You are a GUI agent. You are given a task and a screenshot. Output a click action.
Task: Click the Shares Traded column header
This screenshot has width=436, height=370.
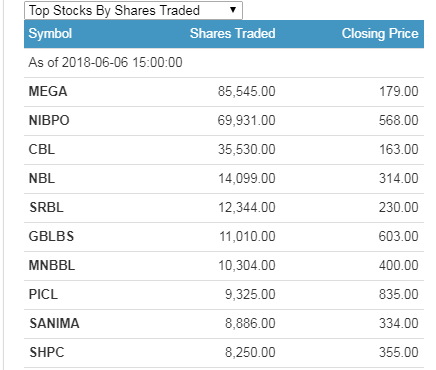tap(233, 33)
